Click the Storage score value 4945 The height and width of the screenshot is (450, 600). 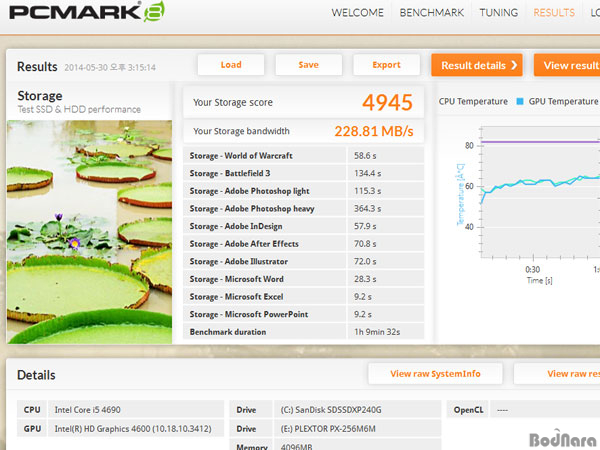388,102
